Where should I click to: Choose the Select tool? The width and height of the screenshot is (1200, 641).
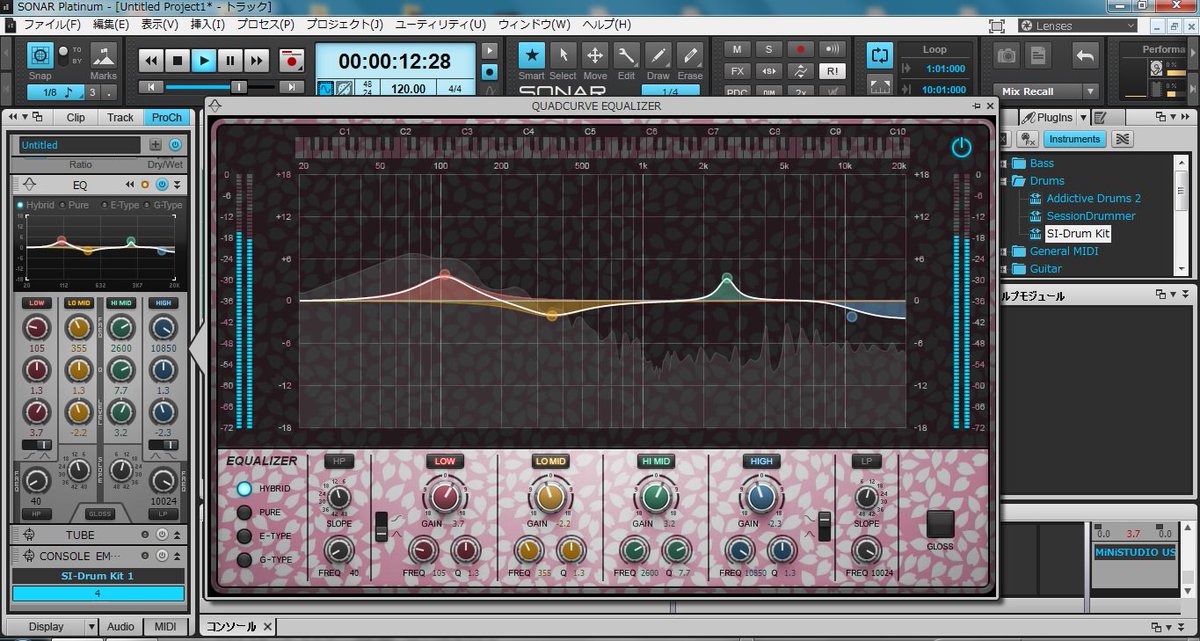click(563, 55)
